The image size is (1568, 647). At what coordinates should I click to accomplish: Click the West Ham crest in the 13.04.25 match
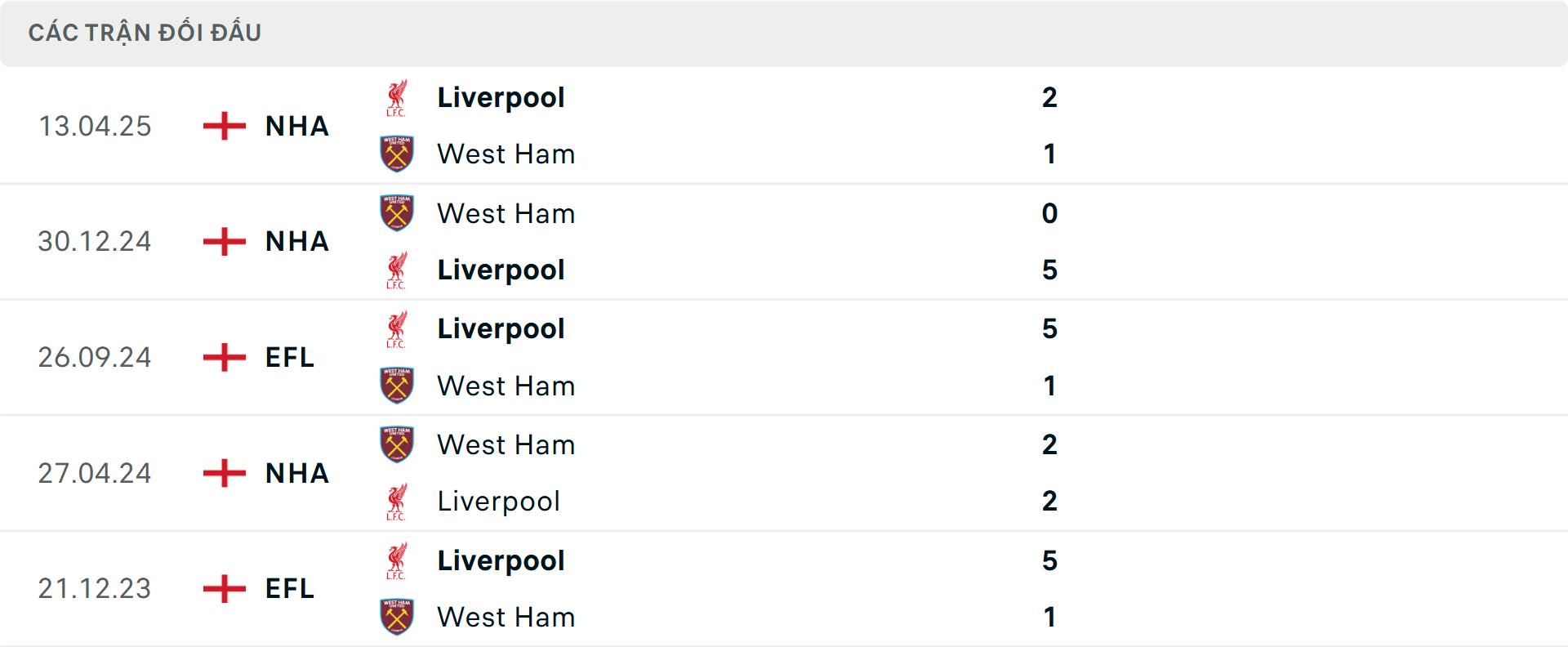[398, 154]
